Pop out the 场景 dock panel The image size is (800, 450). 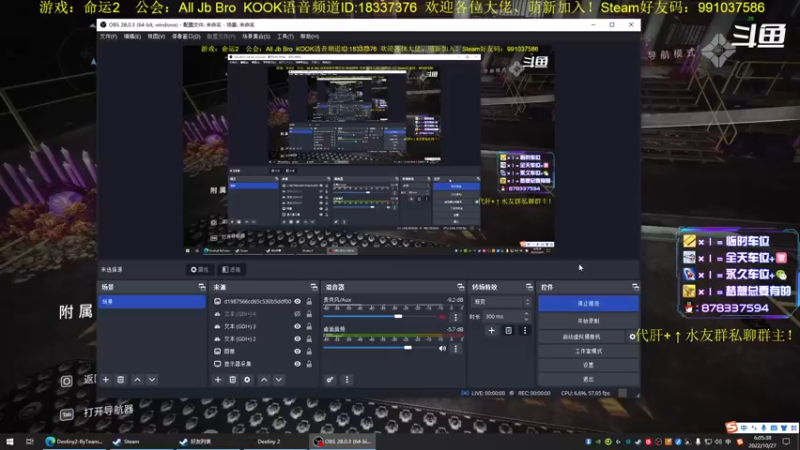(x=202, y=287)
